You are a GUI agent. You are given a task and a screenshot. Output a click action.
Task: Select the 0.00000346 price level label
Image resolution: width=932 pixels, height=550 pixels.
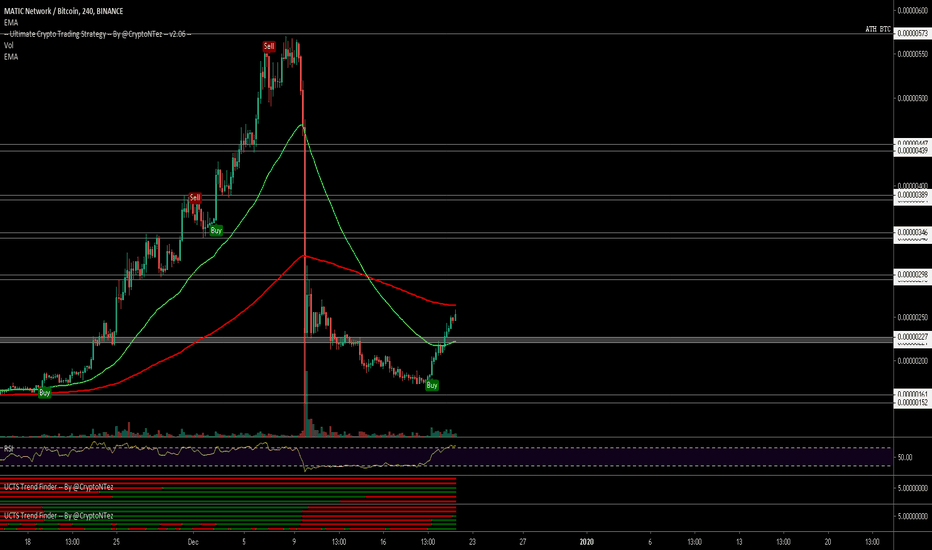pos(912,232)
